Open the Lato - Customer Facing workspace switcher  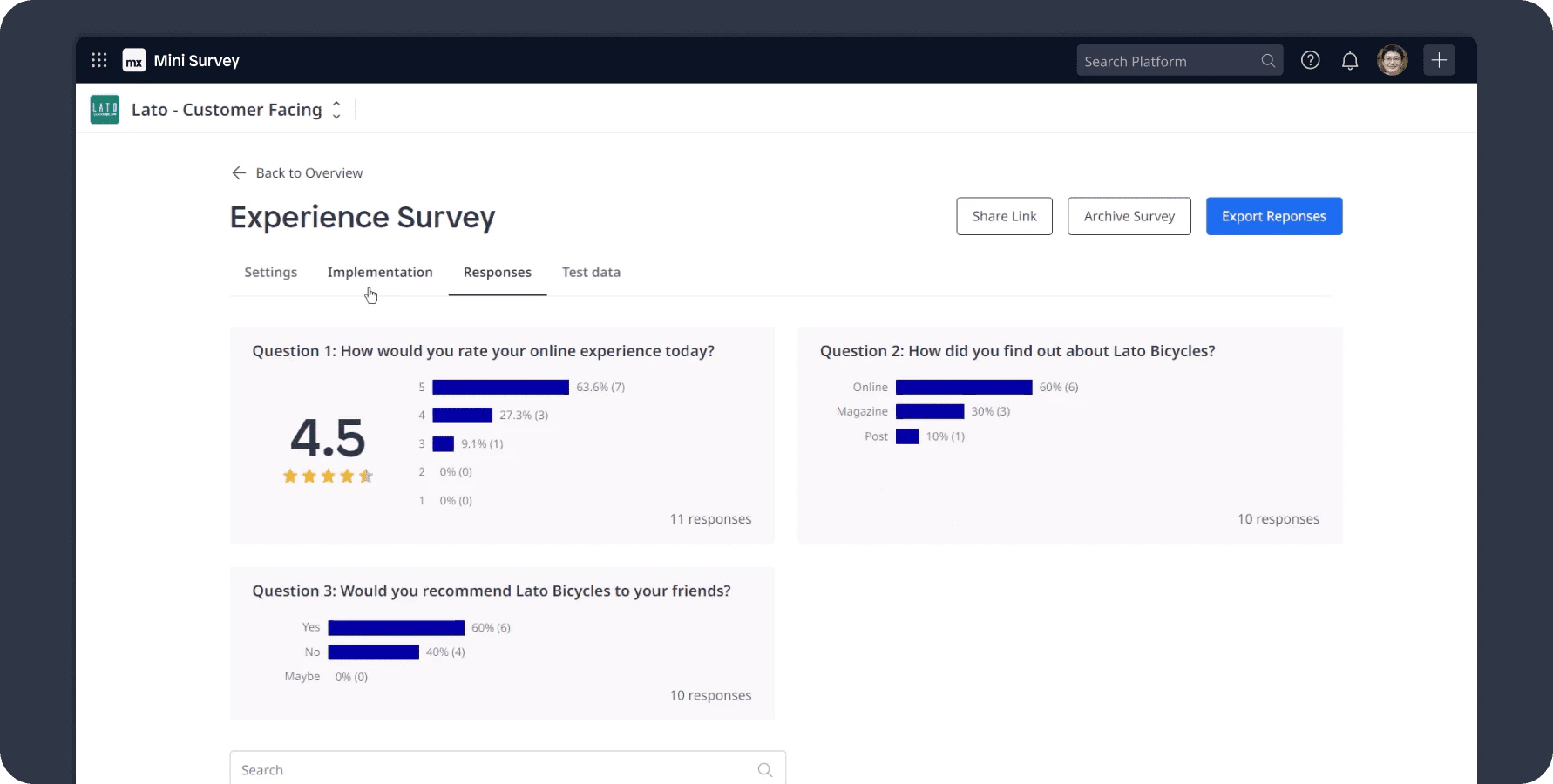227,110
